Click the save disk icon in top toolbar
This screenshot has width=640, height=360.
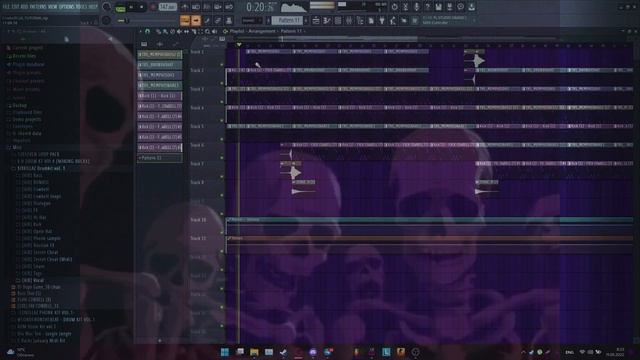click(x=438, y=7)
